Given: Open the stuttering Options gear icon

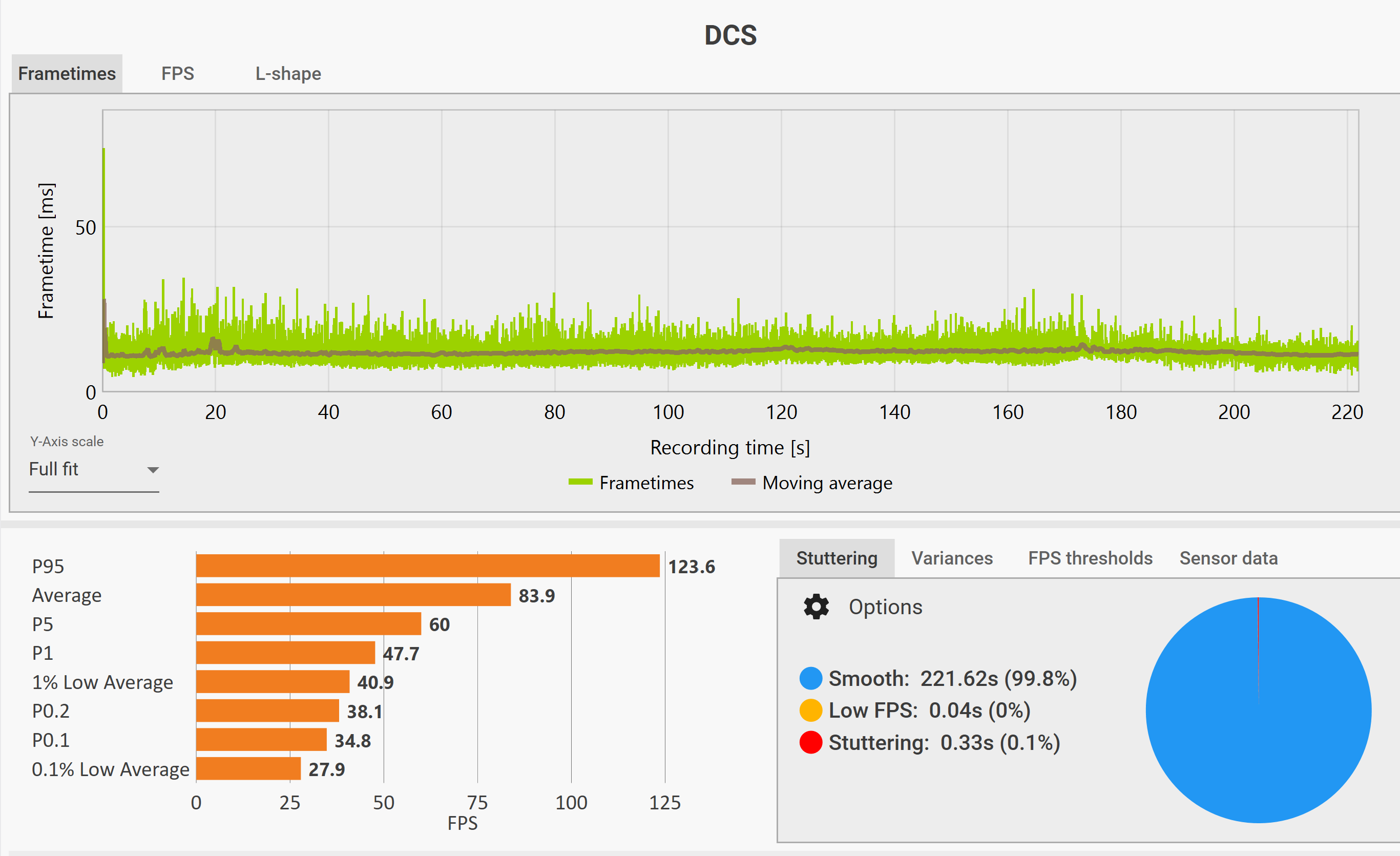Looking at the screenshot, I should click(816, 607).
